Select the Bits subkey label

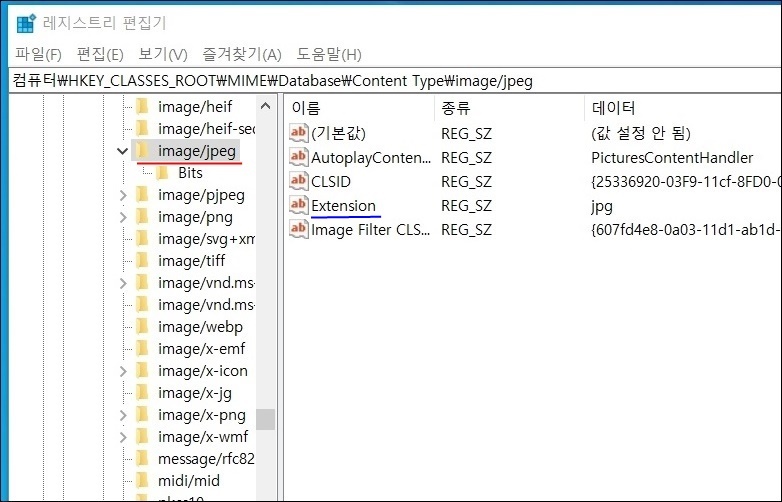[x=191, y=172]
